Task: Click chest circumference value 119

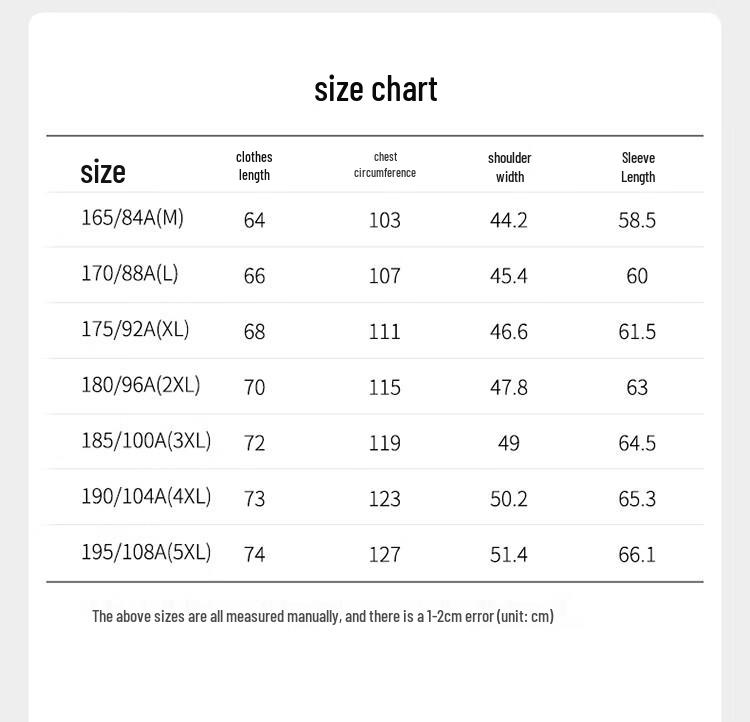Action: (x=385, y=443)
